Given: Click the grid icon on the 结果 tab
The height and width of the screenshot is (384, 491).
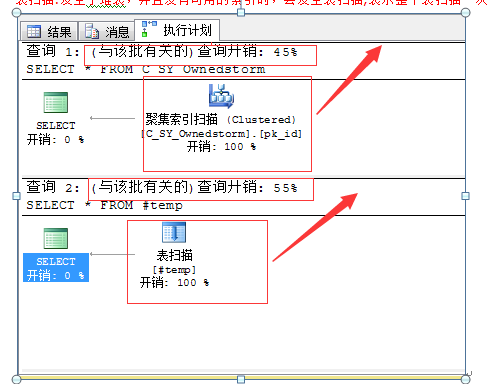Looking at the screenshot, I should (34, 32).
